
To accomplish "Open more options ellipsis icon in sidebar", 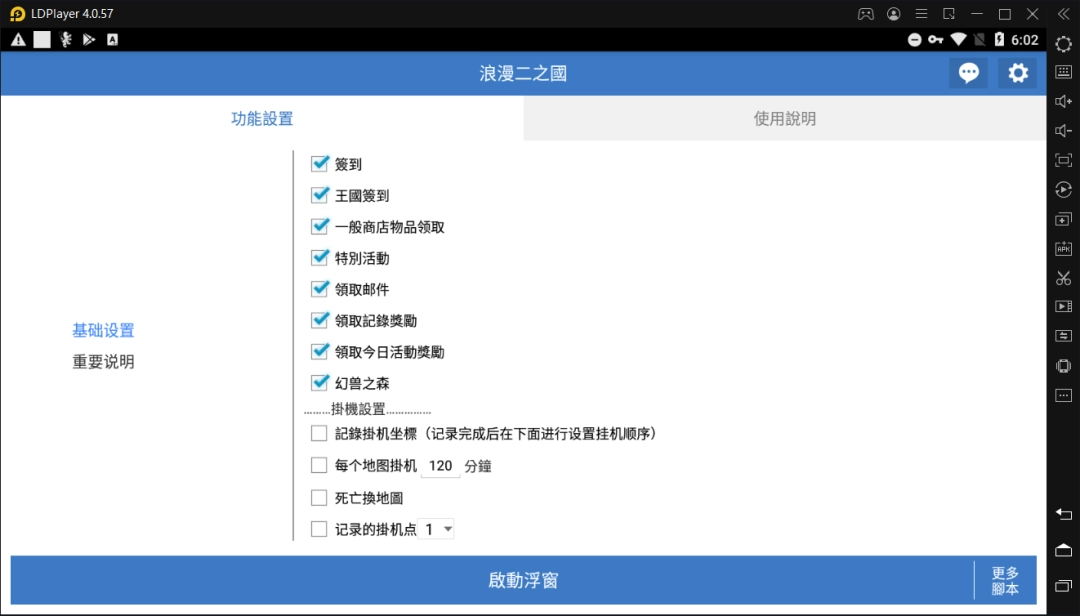I will point(1063,396).
